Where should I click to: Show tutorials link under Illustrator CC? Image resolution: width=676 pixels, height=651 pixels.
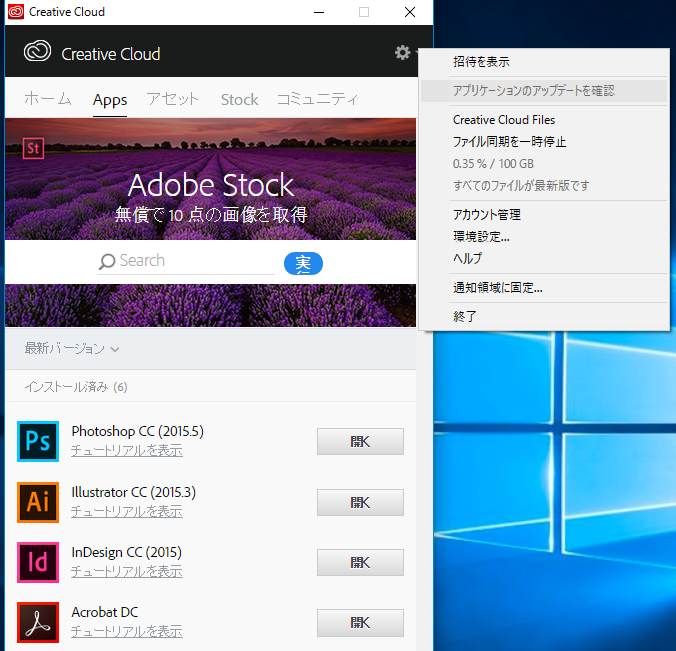click(127, 512)
